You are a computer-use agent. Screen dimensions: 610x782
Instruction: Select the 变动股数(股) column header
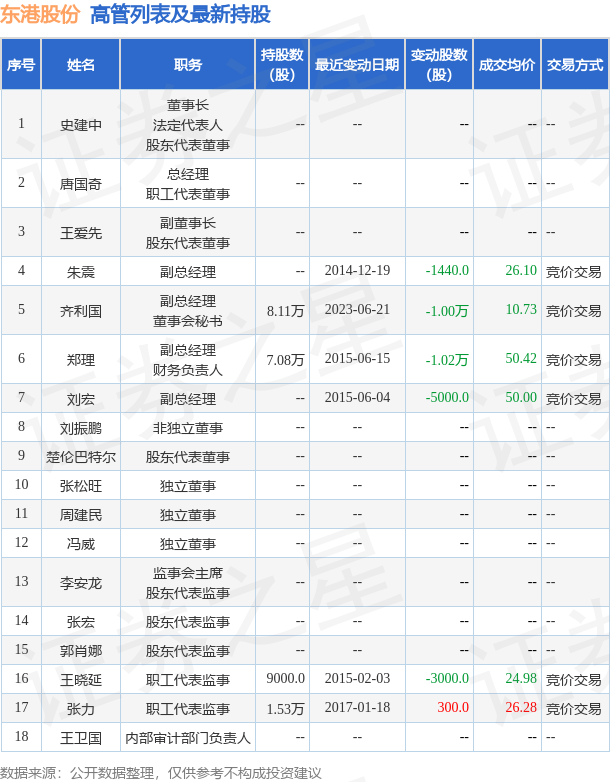pyautogui.click(x=439, y=65)
